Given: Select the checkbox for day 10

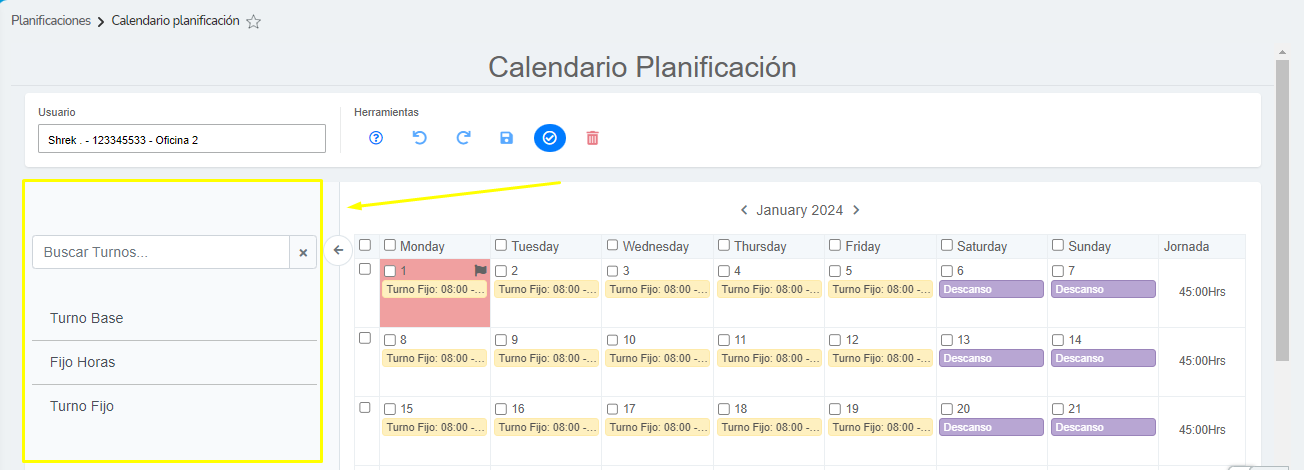Looking at the screenshot, I should click(613, 340).
